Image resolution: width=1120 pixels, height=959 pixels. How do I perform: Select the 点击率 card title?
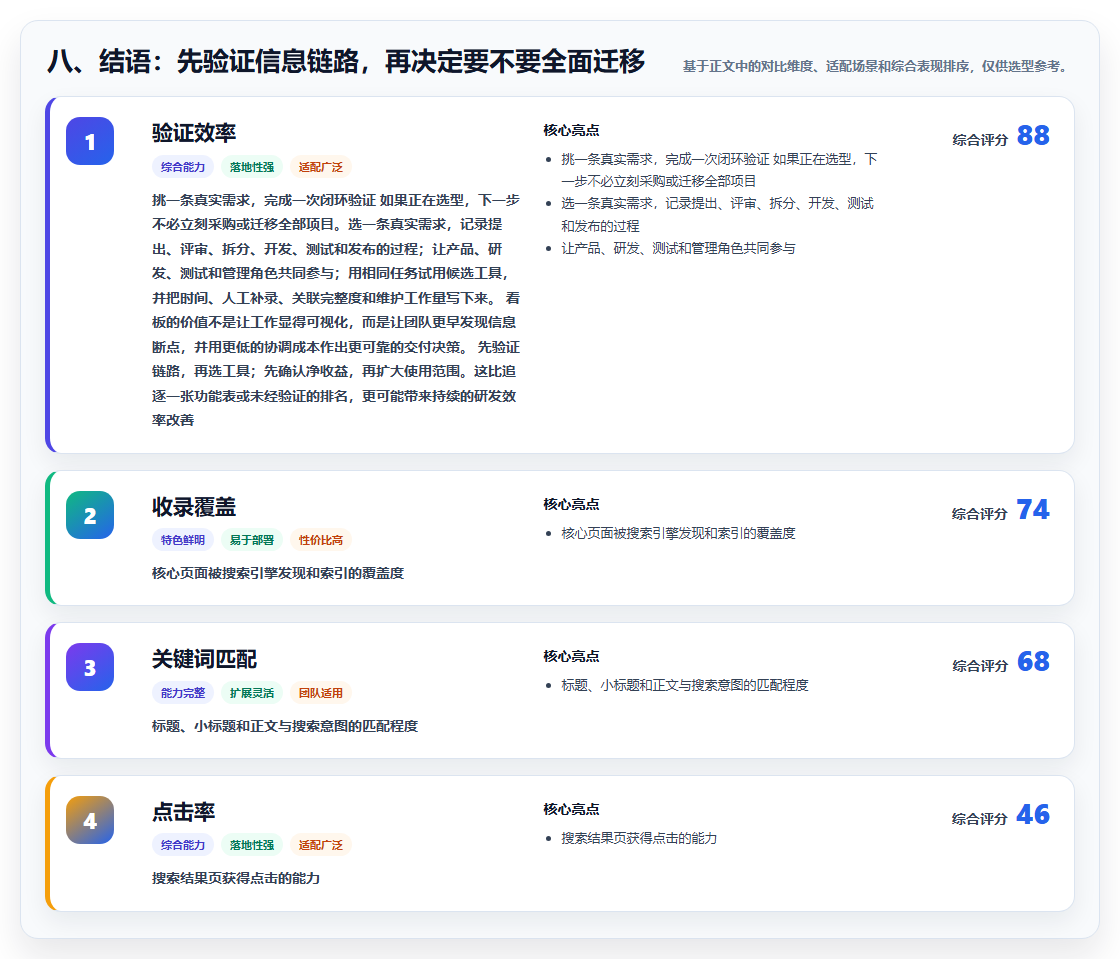click(x=184, y=812)
